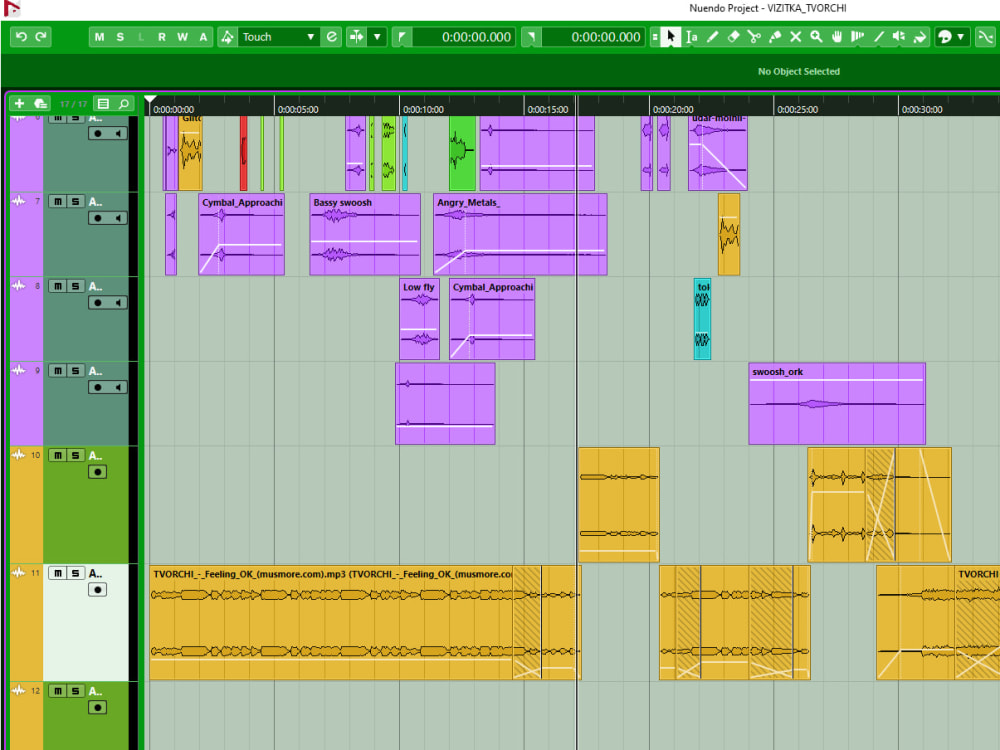Screen dimensions: 1000x750
Task: Select the 'Low fly' audio clip
Action: [x=419, y=319]
